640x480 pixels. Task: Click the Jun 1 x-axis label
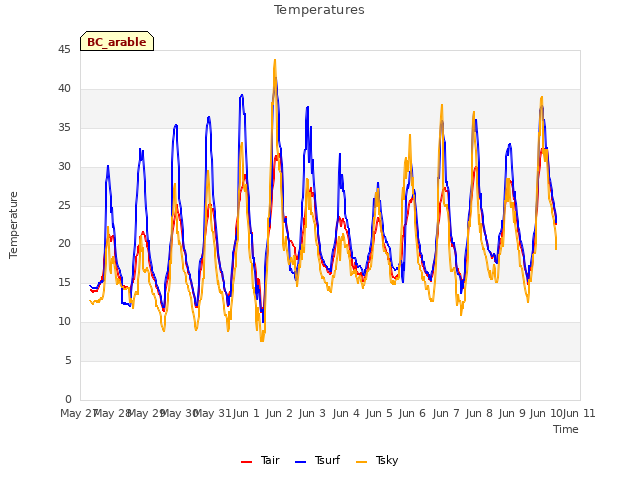[x=246, y=413]
